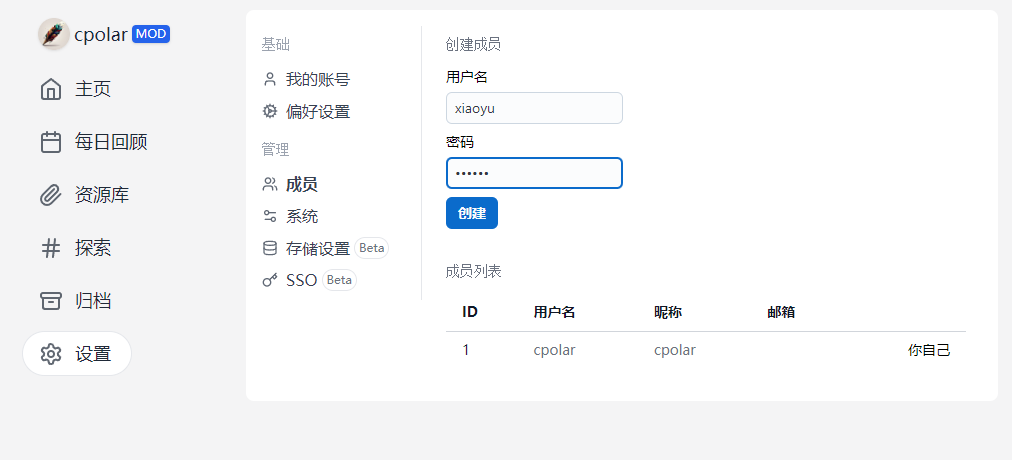Image resolution: width=1012 pixels, height=460 pixels.
Task: Click the person icon next to 我的账号
Action: (270, 80)
